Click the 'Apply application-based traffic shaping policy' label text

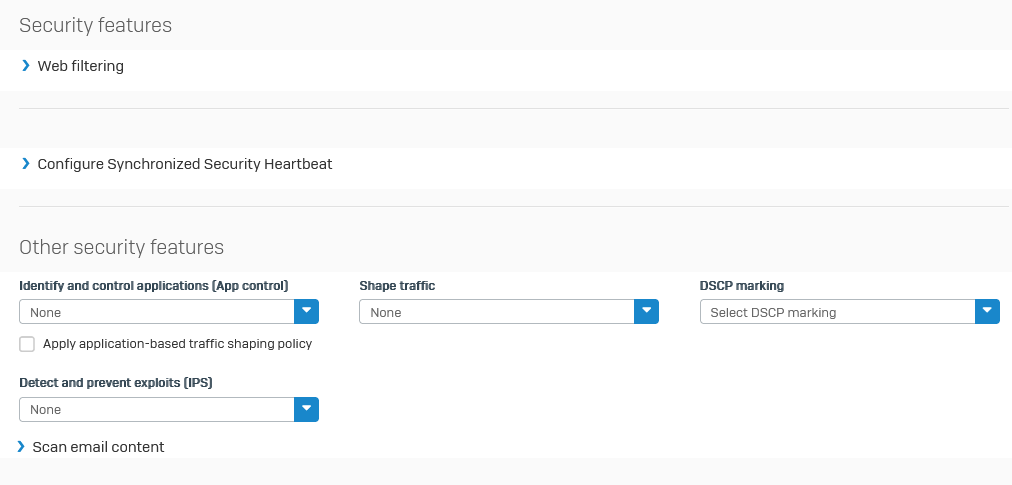[177, 344]
